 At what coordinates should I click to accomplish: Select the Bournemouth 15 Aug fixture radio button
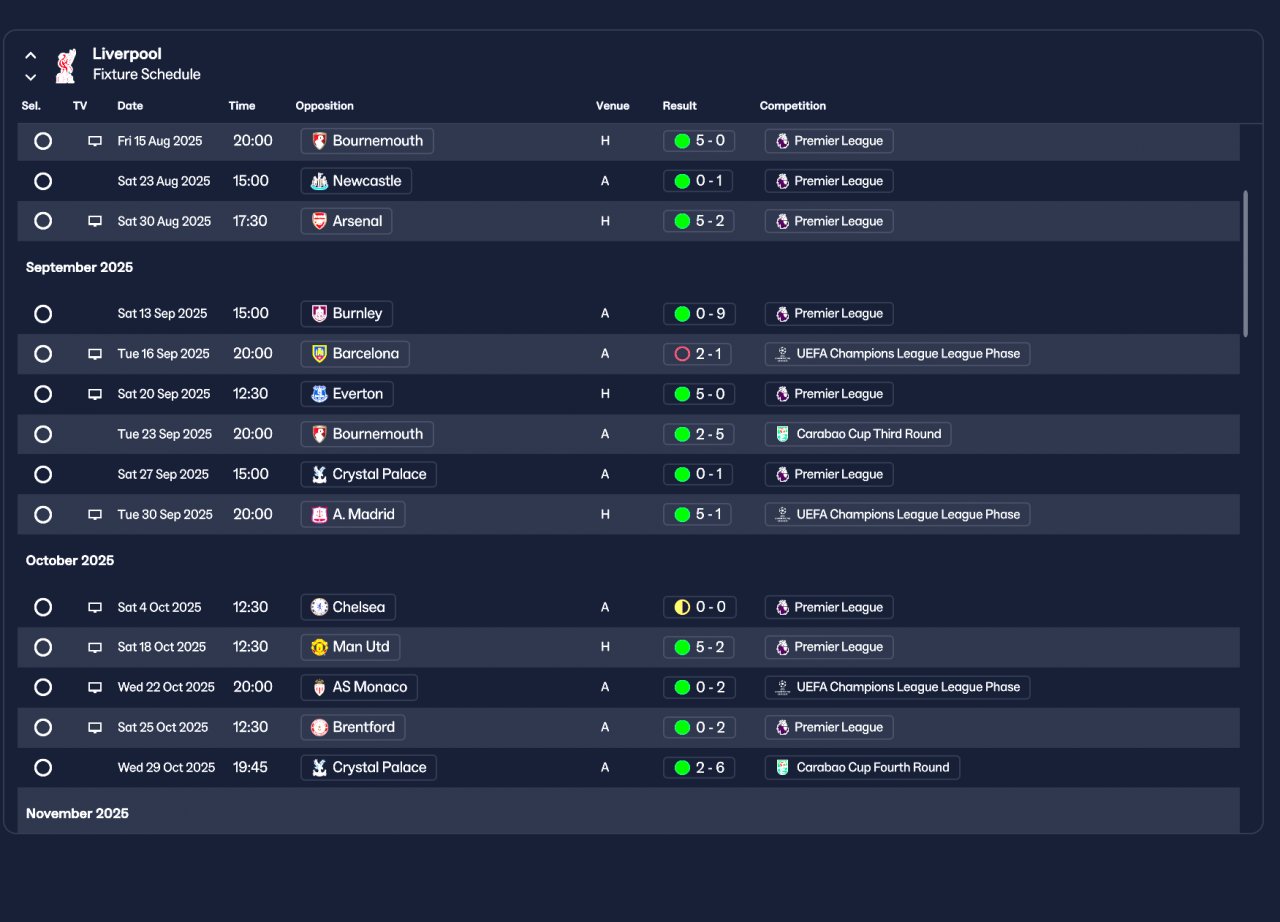[43, 141]
